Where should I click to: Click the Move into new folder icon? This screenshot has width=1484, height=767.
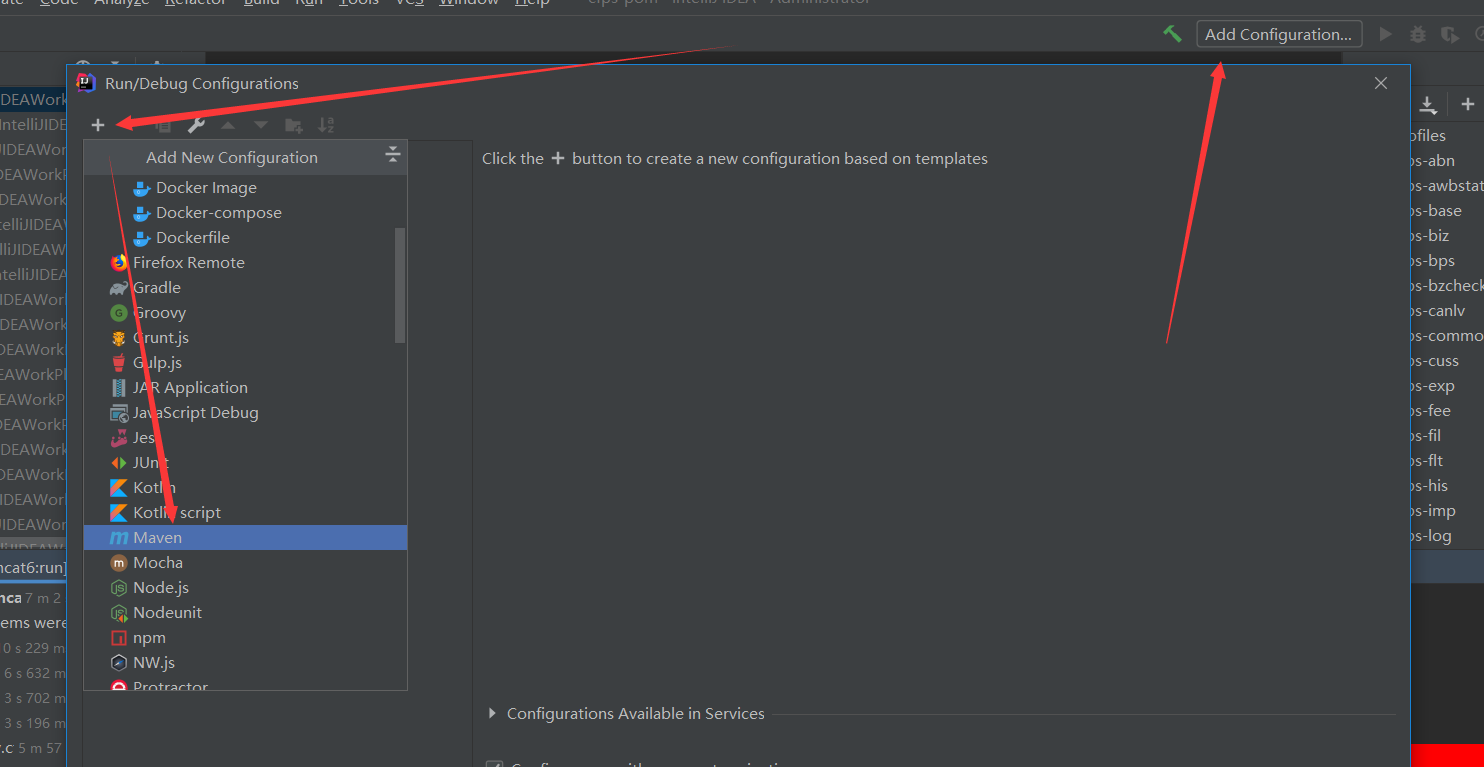[293, 125]
